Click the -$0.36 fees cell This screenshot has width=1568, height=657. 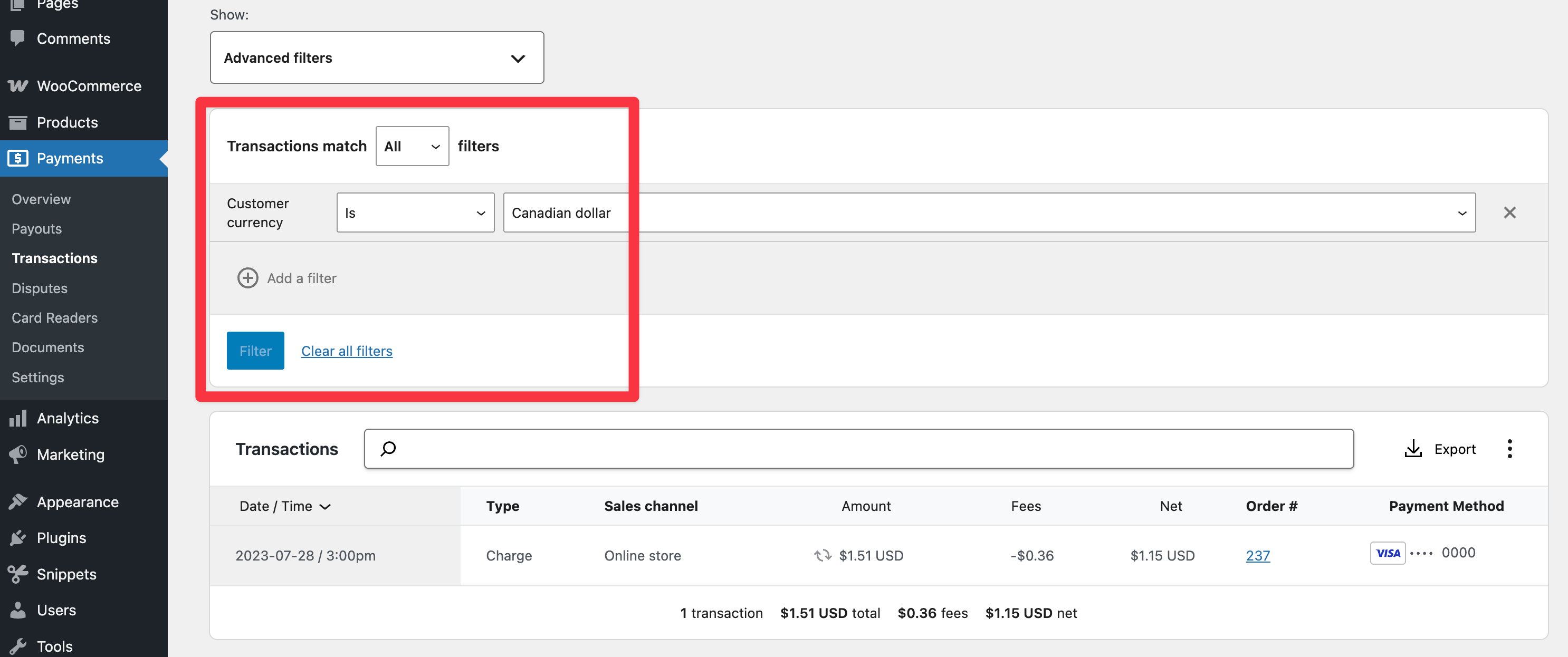1032,555
